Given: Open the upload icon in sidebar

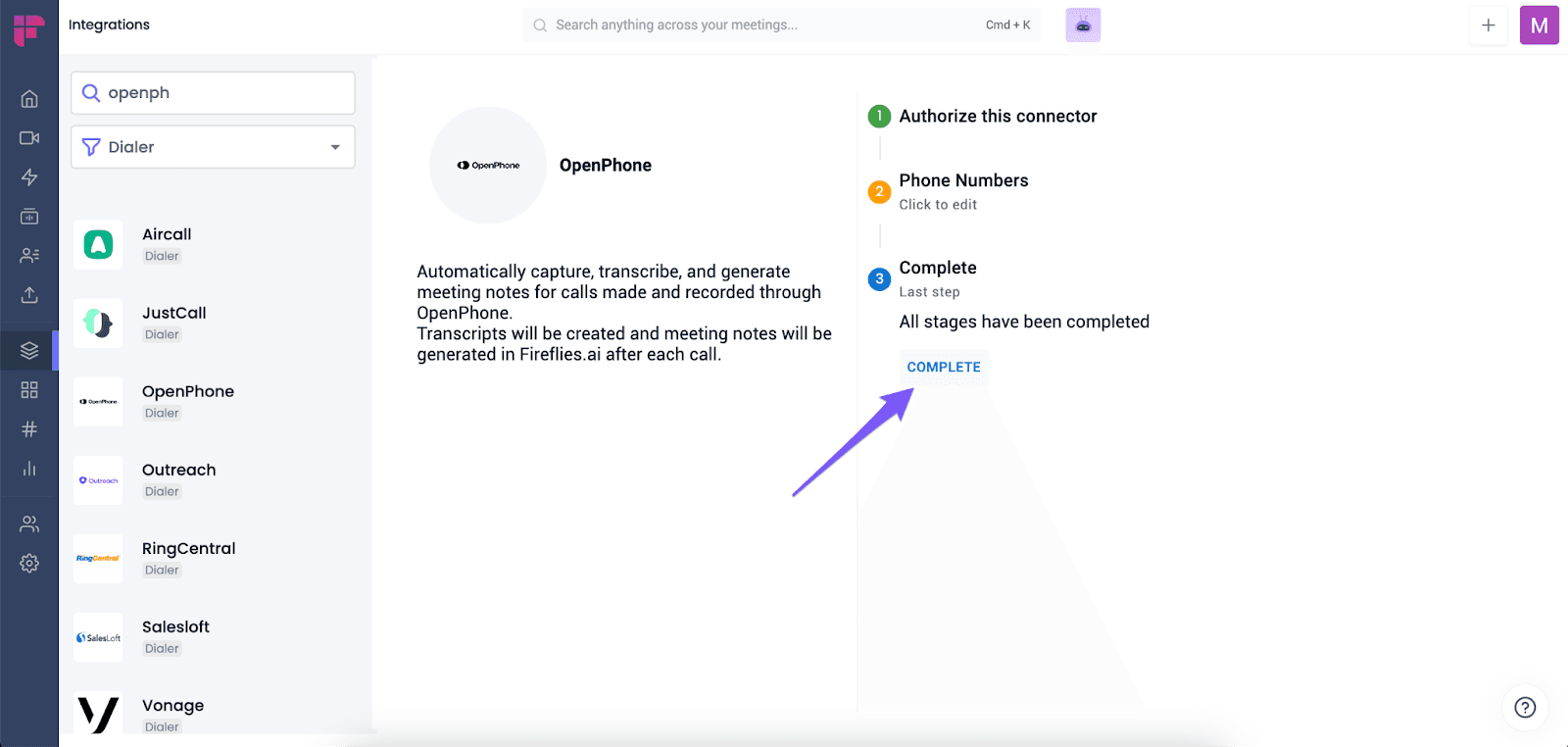Looking at the screenshot, I should click(29, 294).
